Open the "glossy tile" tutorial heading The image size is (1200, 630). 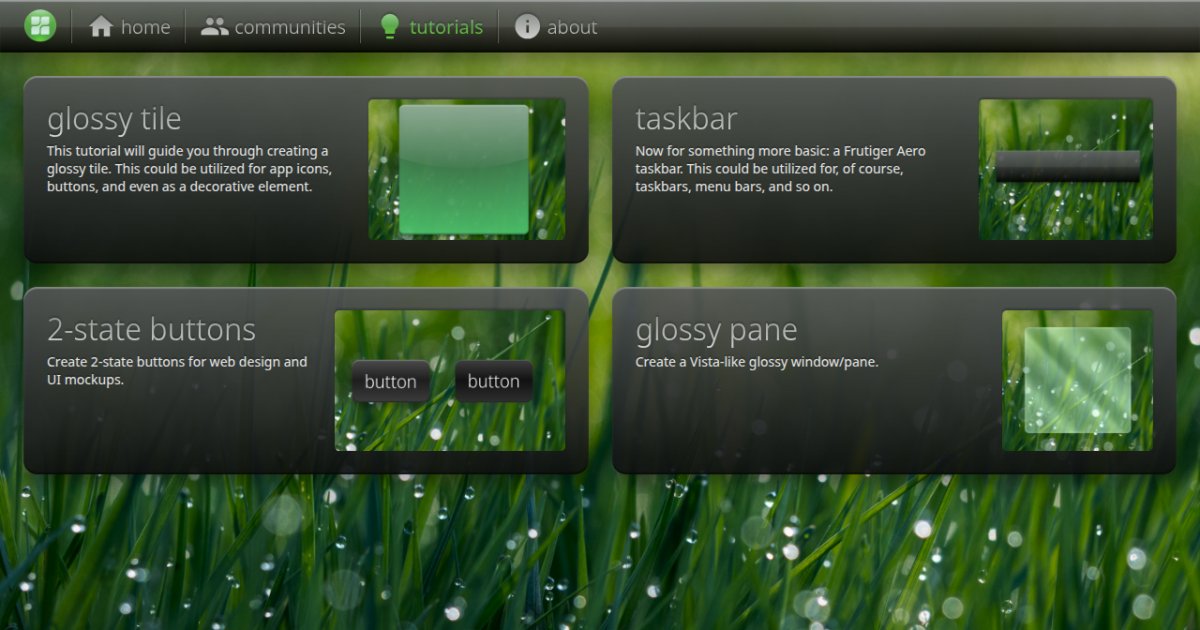point(114,119)
